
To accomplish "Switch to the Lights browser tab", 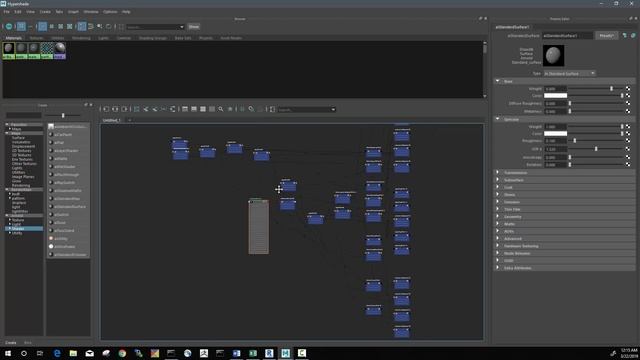I will point(103,38).
